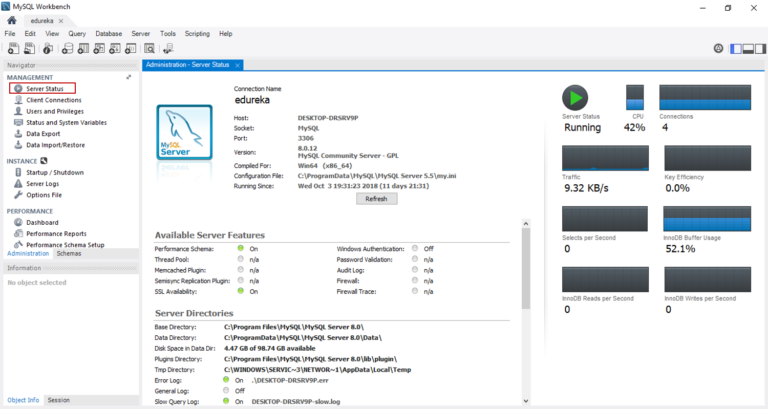
Task: Open the Database menu
Action: (108, 33)
